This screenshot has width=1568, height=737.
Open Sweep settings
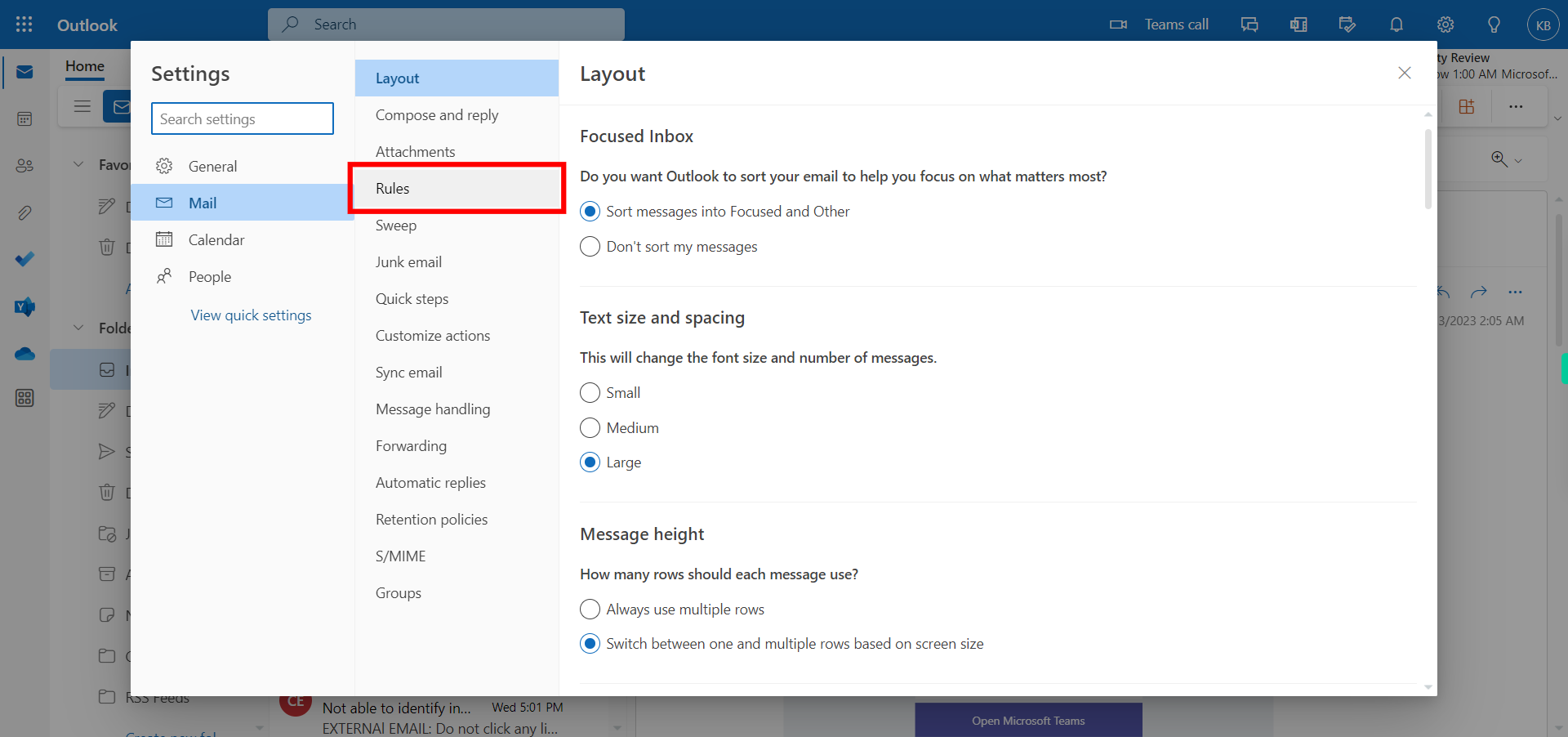click(457, 226)
